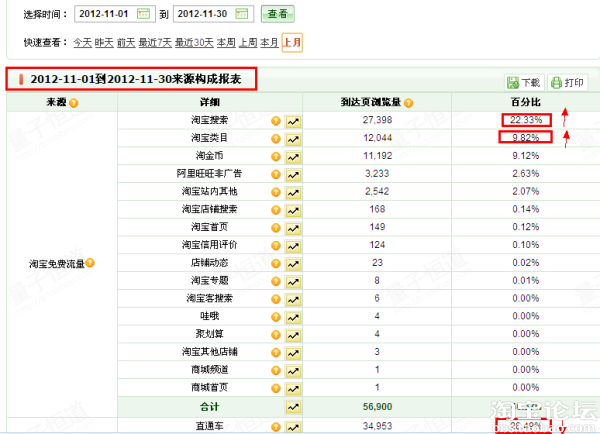The width and height of the screenshot is (600, 434).
Task: Select the 2012-11-30 end date field
Action: click(213, 14)
